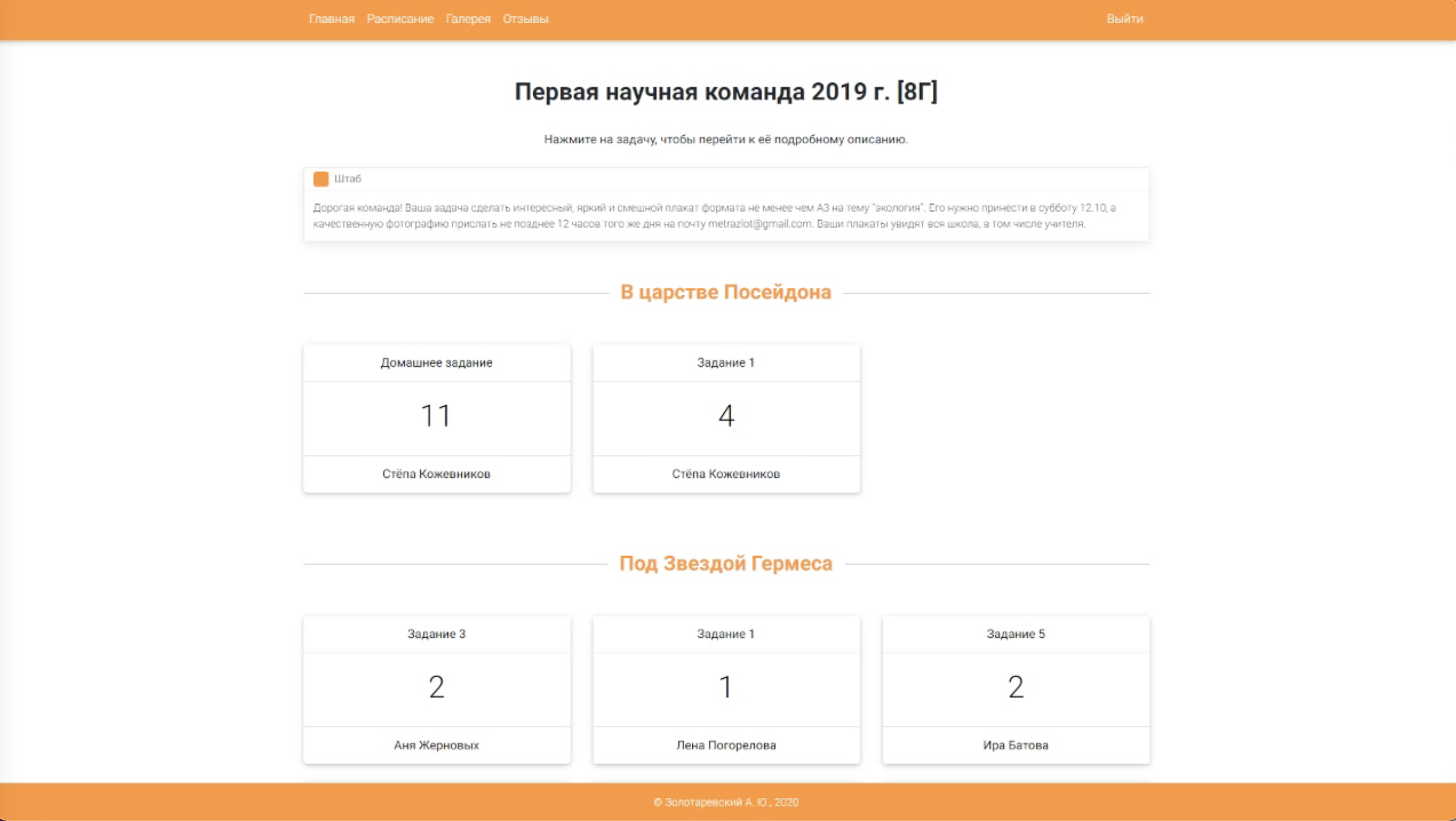Click the Под Звездой Гермеса section heading
This screenshot has width=1456, height=821.
726,564
